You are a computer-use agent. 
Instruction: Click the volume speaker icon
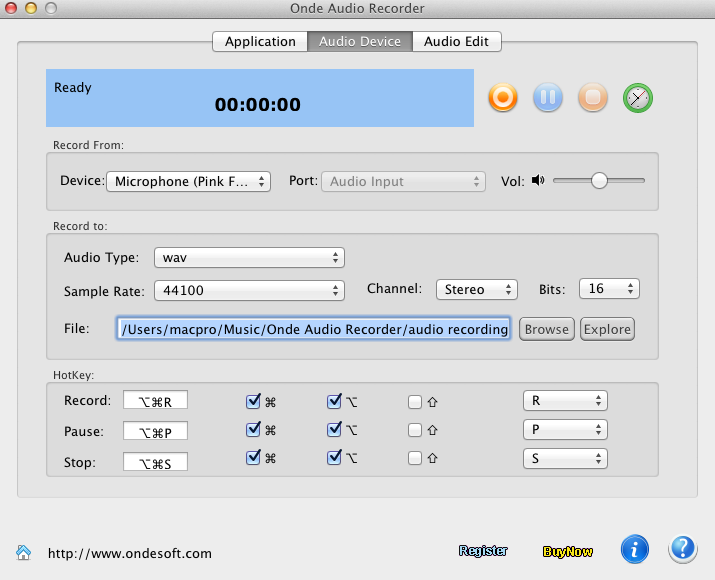[x=538, y=181]
